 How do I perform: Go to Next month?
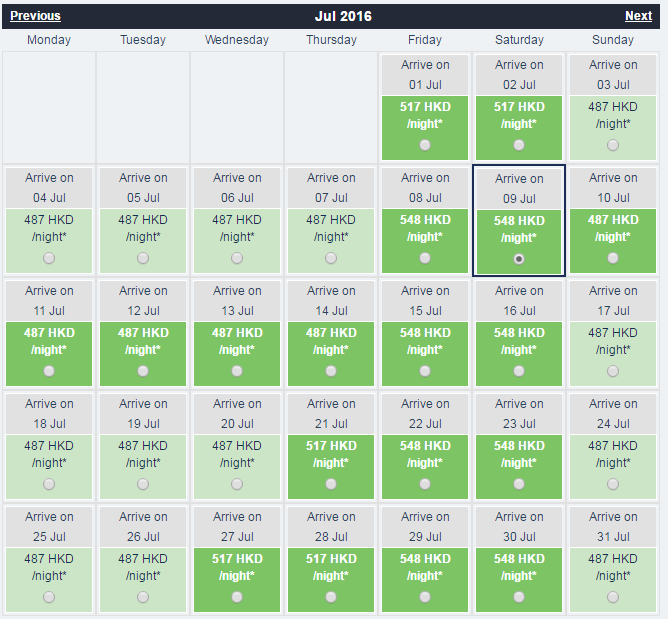pos(638,16)
